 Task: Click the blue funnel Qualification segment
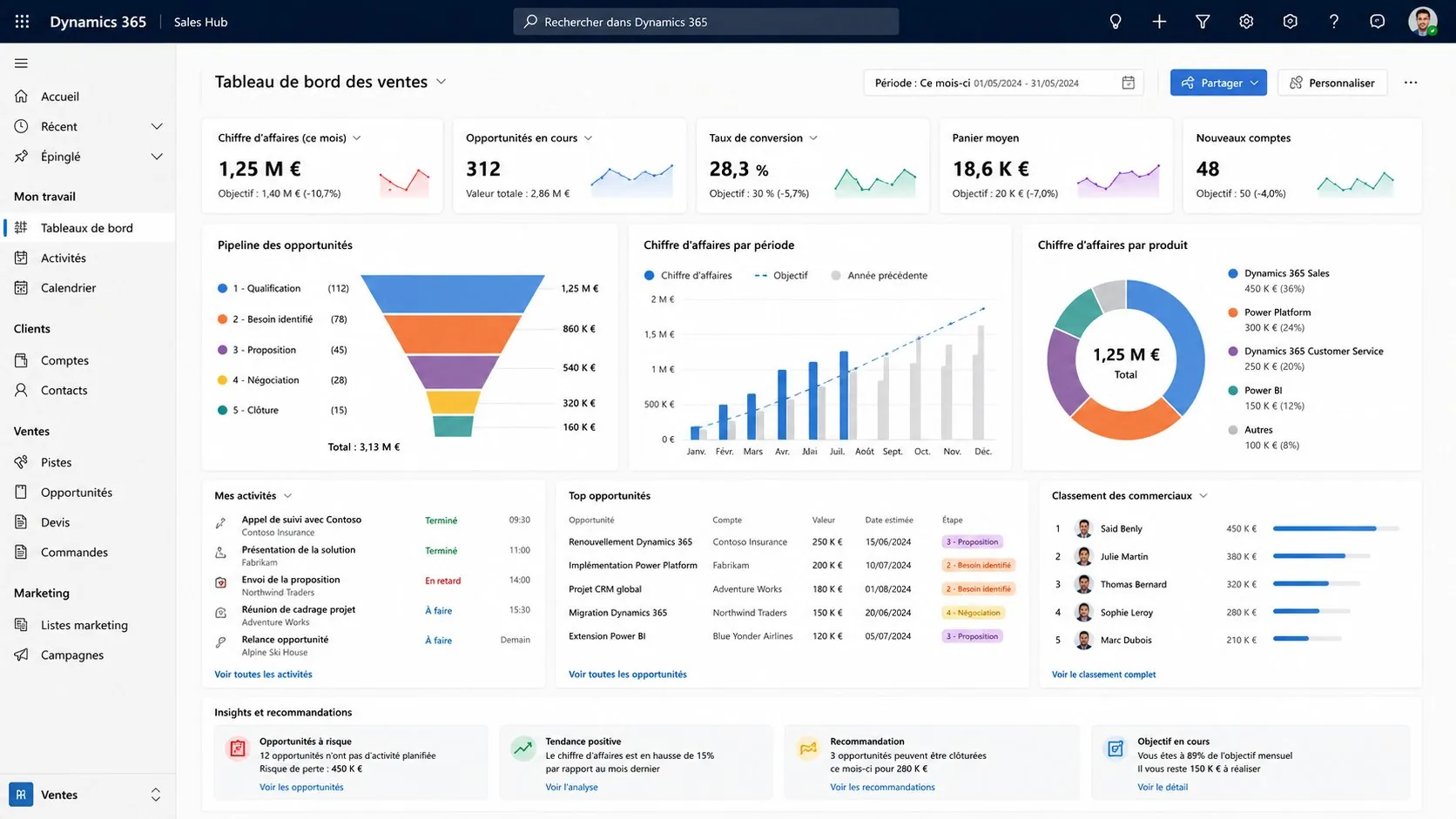[453, 294]
